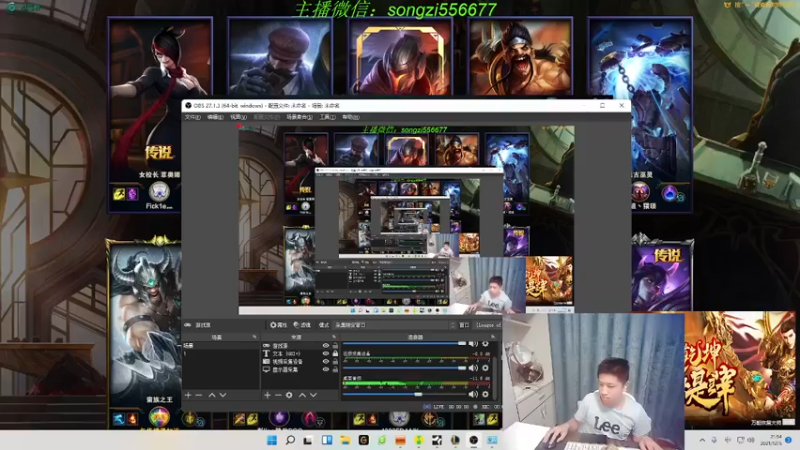The image size is (800, 450).
Task: Switch to OBS Studio via its taskbar icon
Action: coord(473,440)
